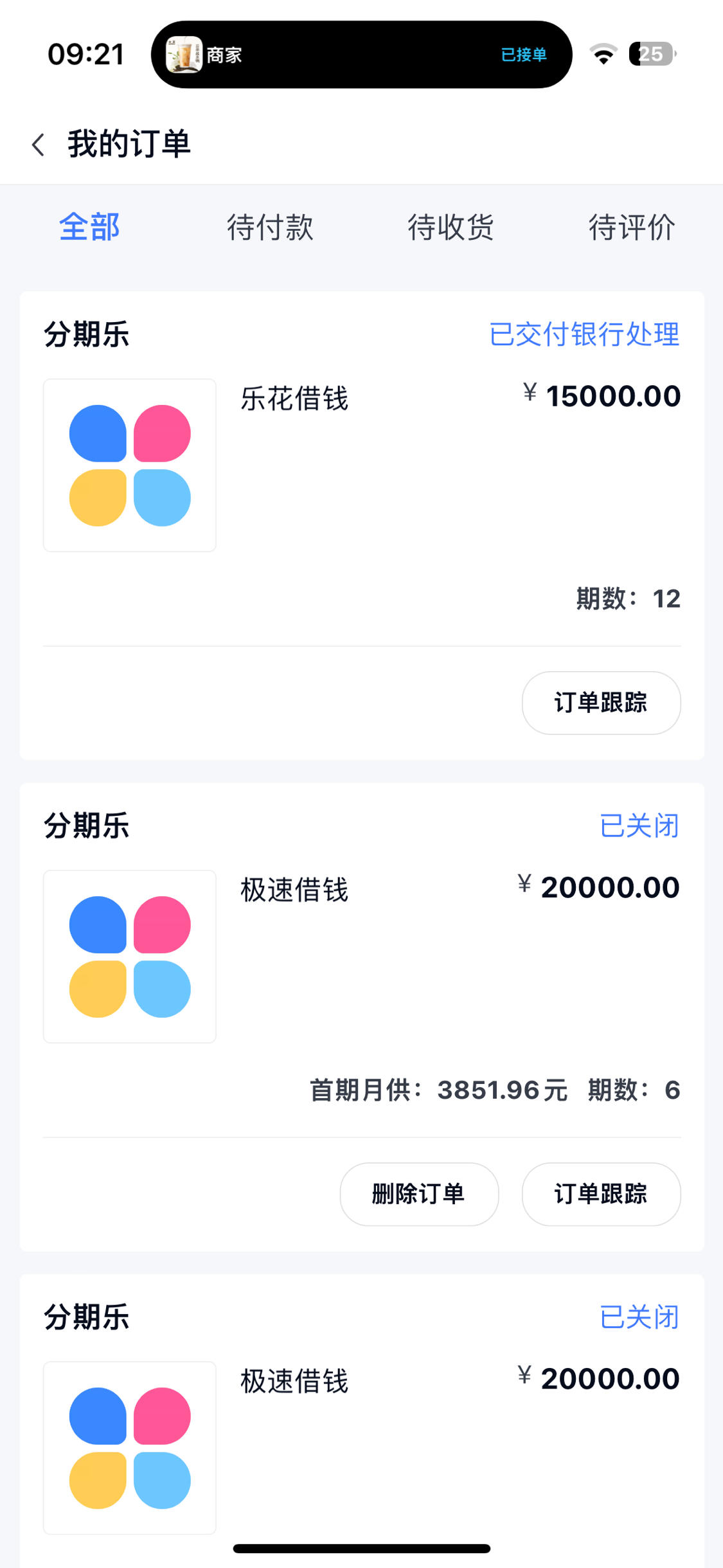
Task: Tap the first 已关闭 status label
Action: pyautogui.click(x=639, y=825)
